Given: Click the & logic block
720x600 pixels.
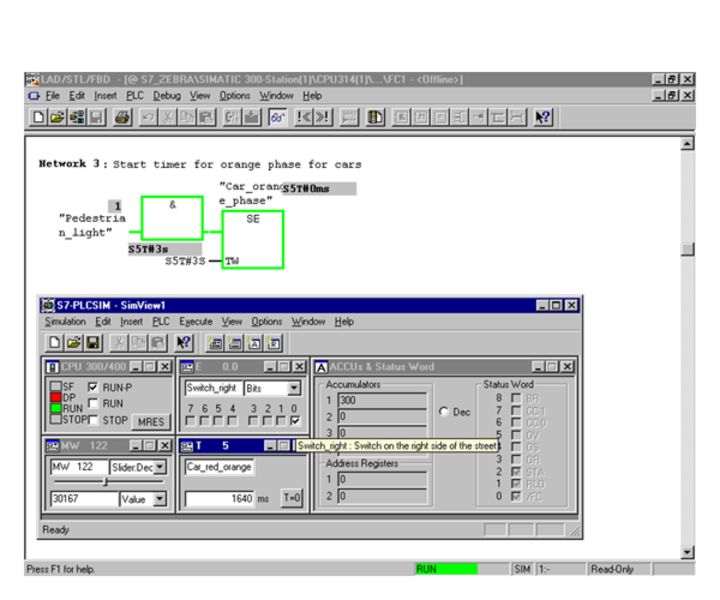Looking at the screenshot, I should coord(172,218).
